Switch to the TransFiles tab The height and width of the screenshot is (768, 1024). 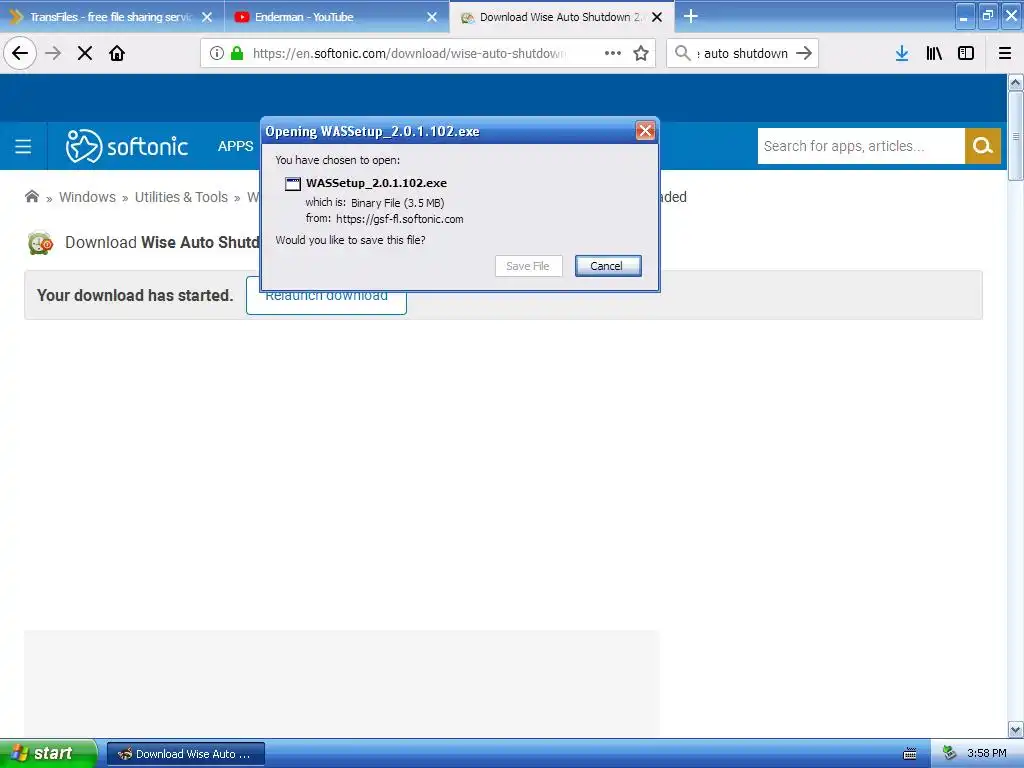click(112, 17)
